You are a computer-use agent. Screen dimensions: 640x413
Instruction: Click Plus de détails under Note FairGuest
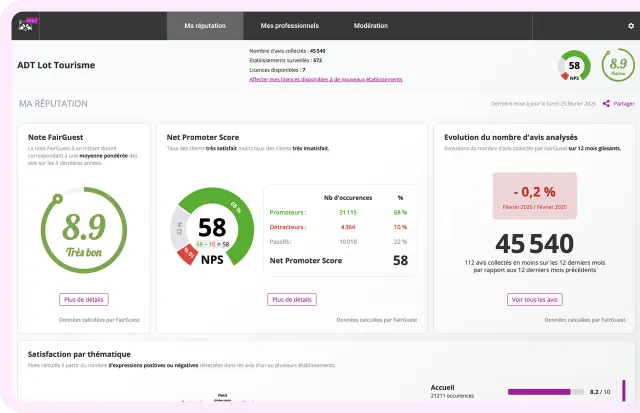(x=84, y=300)
